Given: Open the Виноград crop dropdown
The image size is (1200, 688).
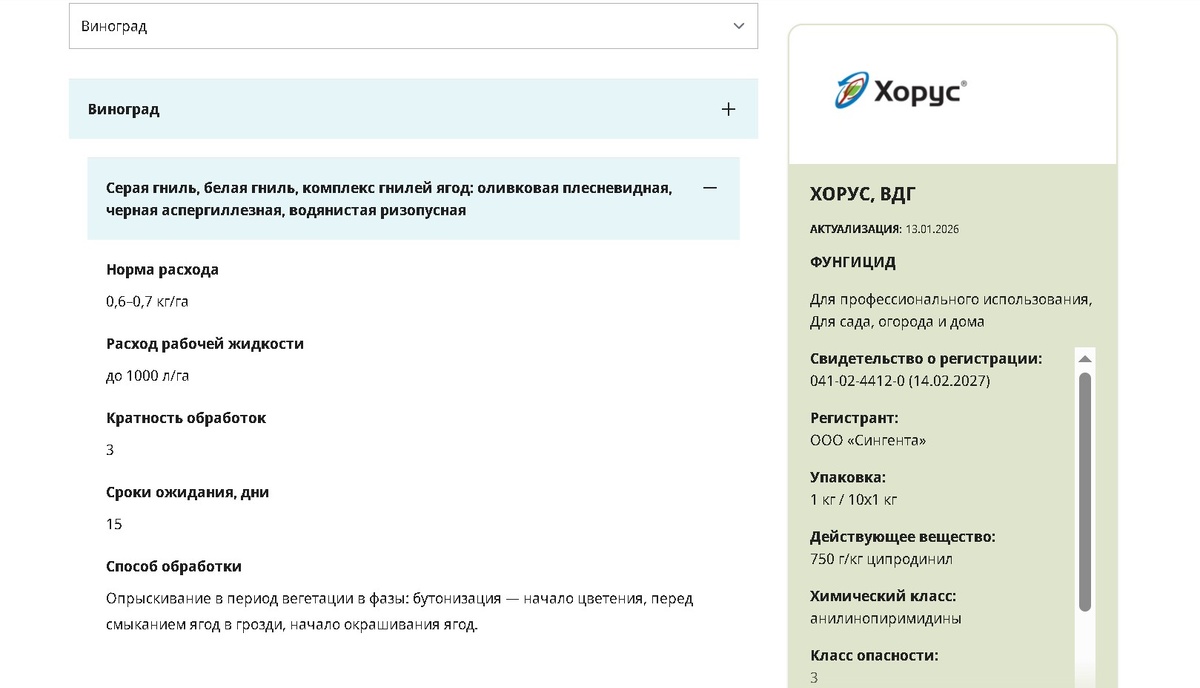Looking at the screenshot, I should tap(413, 26).
